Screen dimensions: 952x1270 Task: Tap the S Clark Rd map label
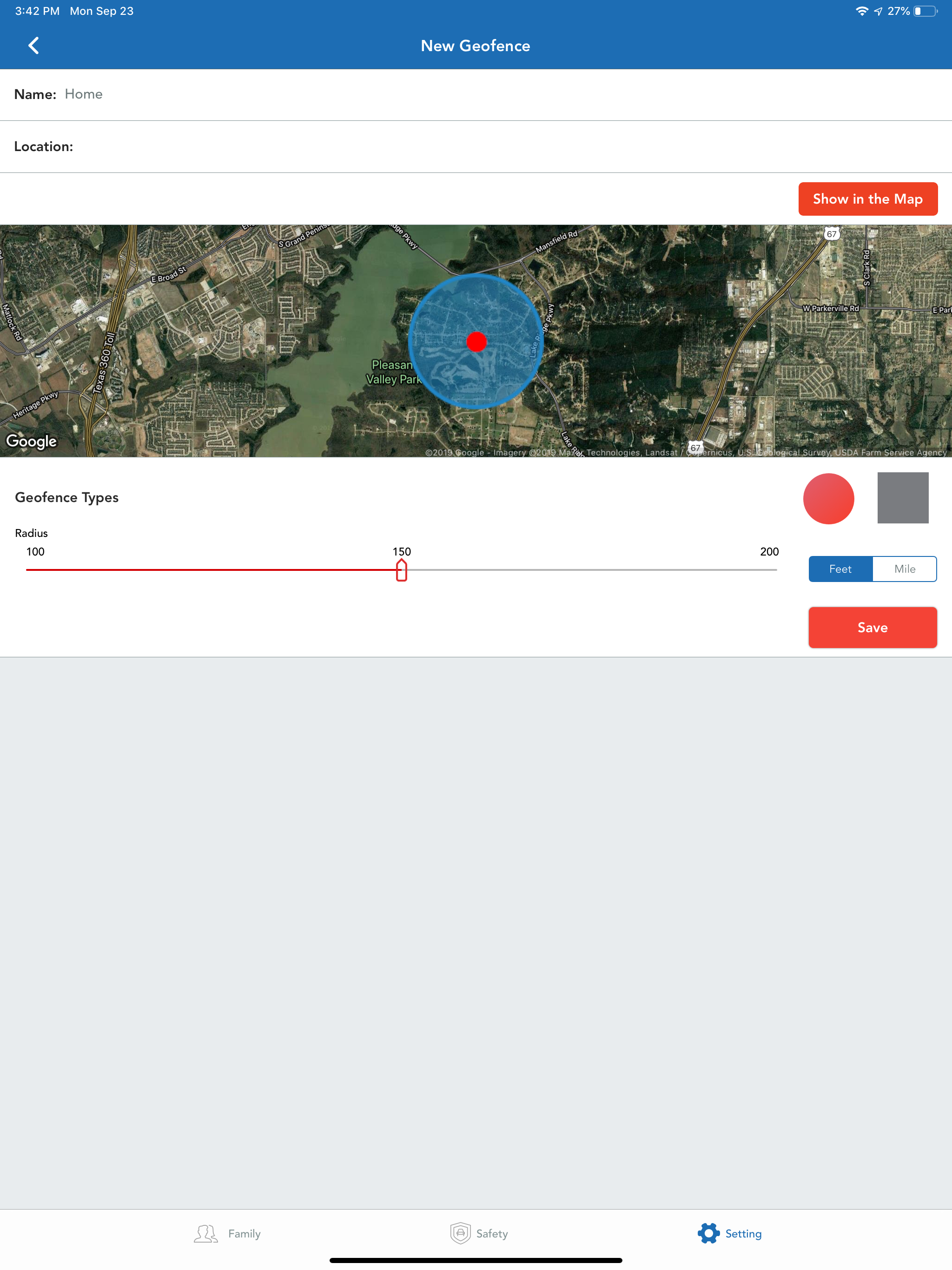866,268
